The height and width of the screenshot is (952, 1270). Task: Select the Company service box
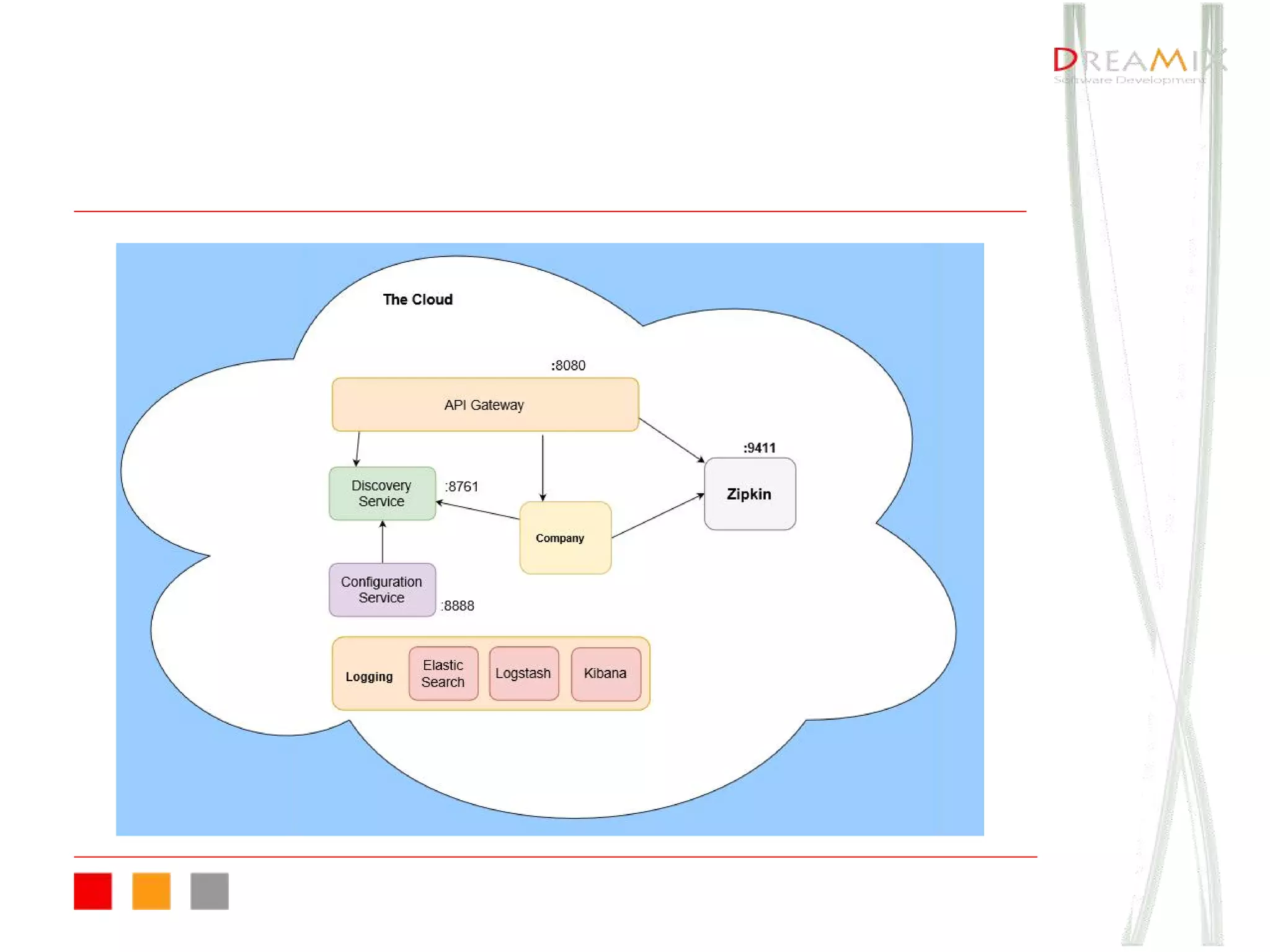565,538
